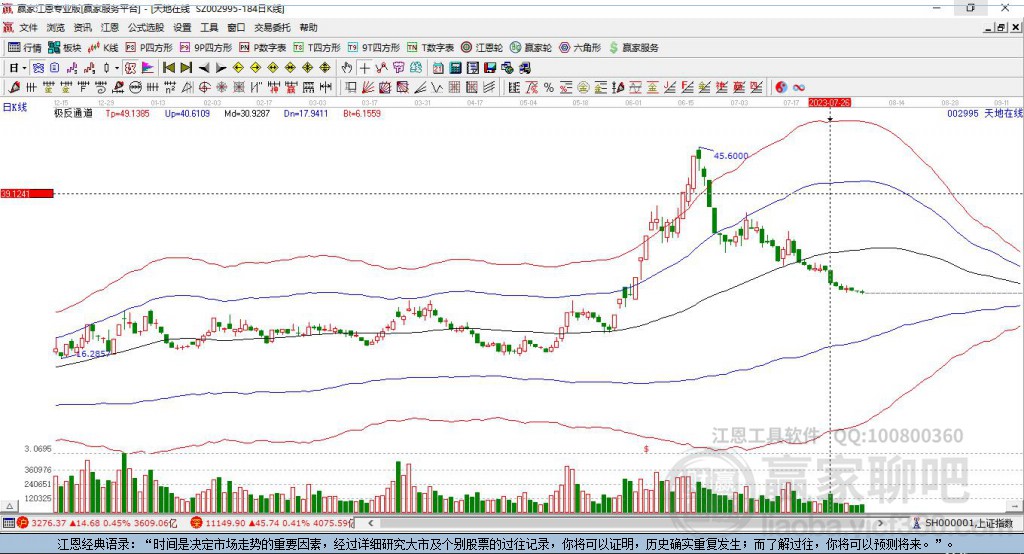1024x554 pixels.
Task: Select the zigzag wave line tool
Action: pyautogui.click(x=437, y=88)
